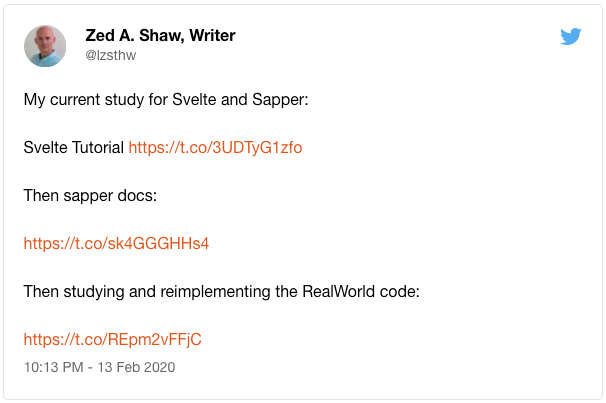Click the text 'My current study for'
The width and height of the screenshot is (606, 403).
(x=95, y=100)
